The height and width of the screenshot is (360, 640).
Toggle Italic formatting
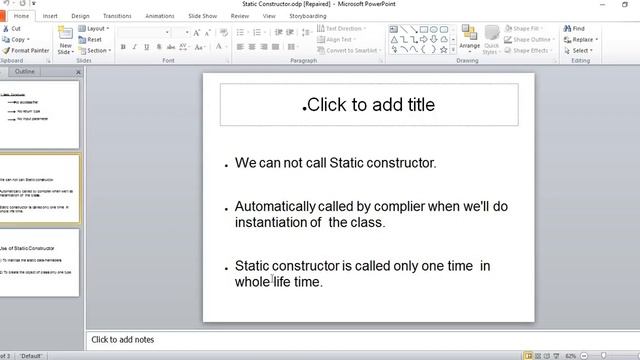tap(135, 47)
